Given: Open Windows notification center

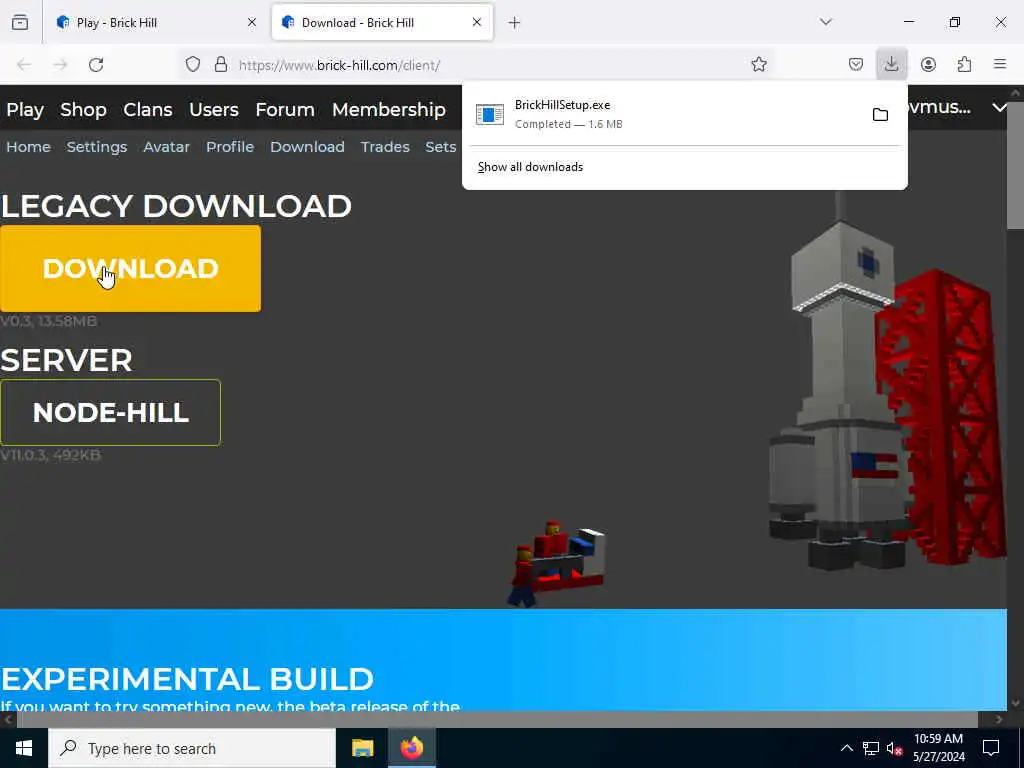Looking at the screenshot, I should [x=991, y=748].
